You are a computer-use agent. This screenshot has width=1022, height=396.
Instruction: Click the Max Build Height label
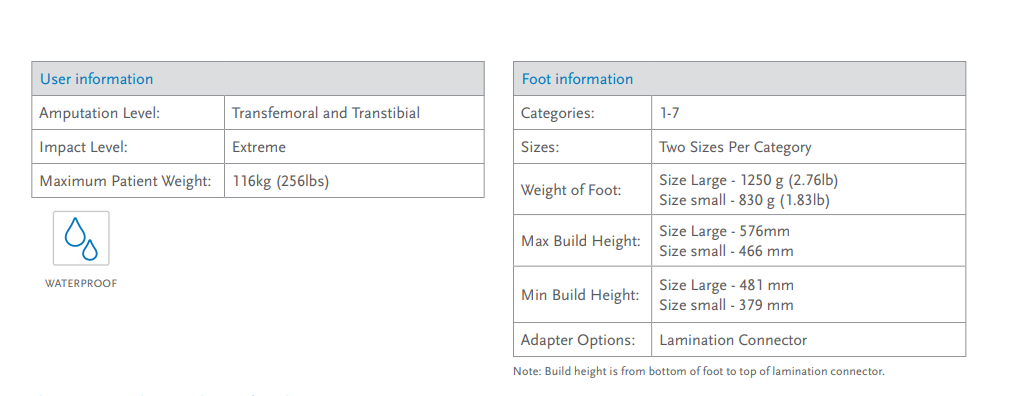coord(581,240)
